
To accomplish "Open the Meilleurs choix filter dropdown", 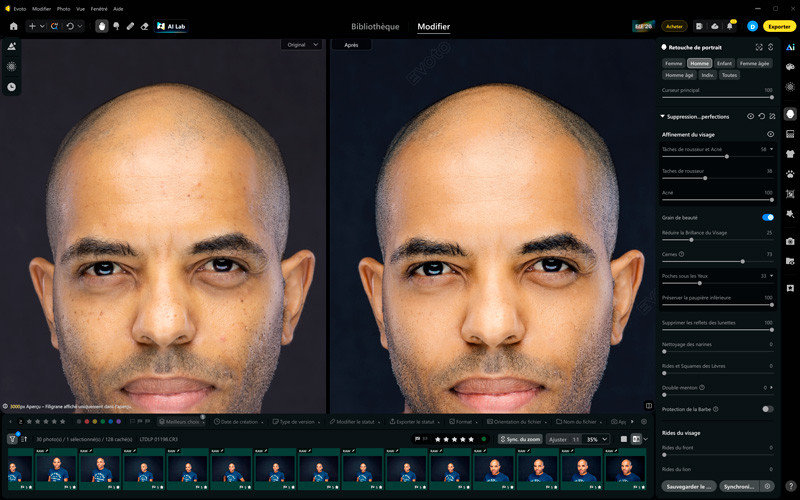I will [182, 422].
